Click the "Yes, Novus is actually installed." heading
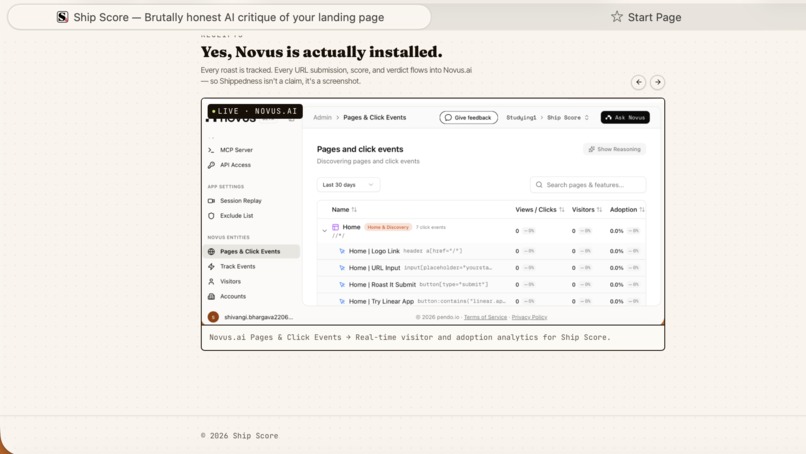The image size is (806, 454). [x=321, y=52]
